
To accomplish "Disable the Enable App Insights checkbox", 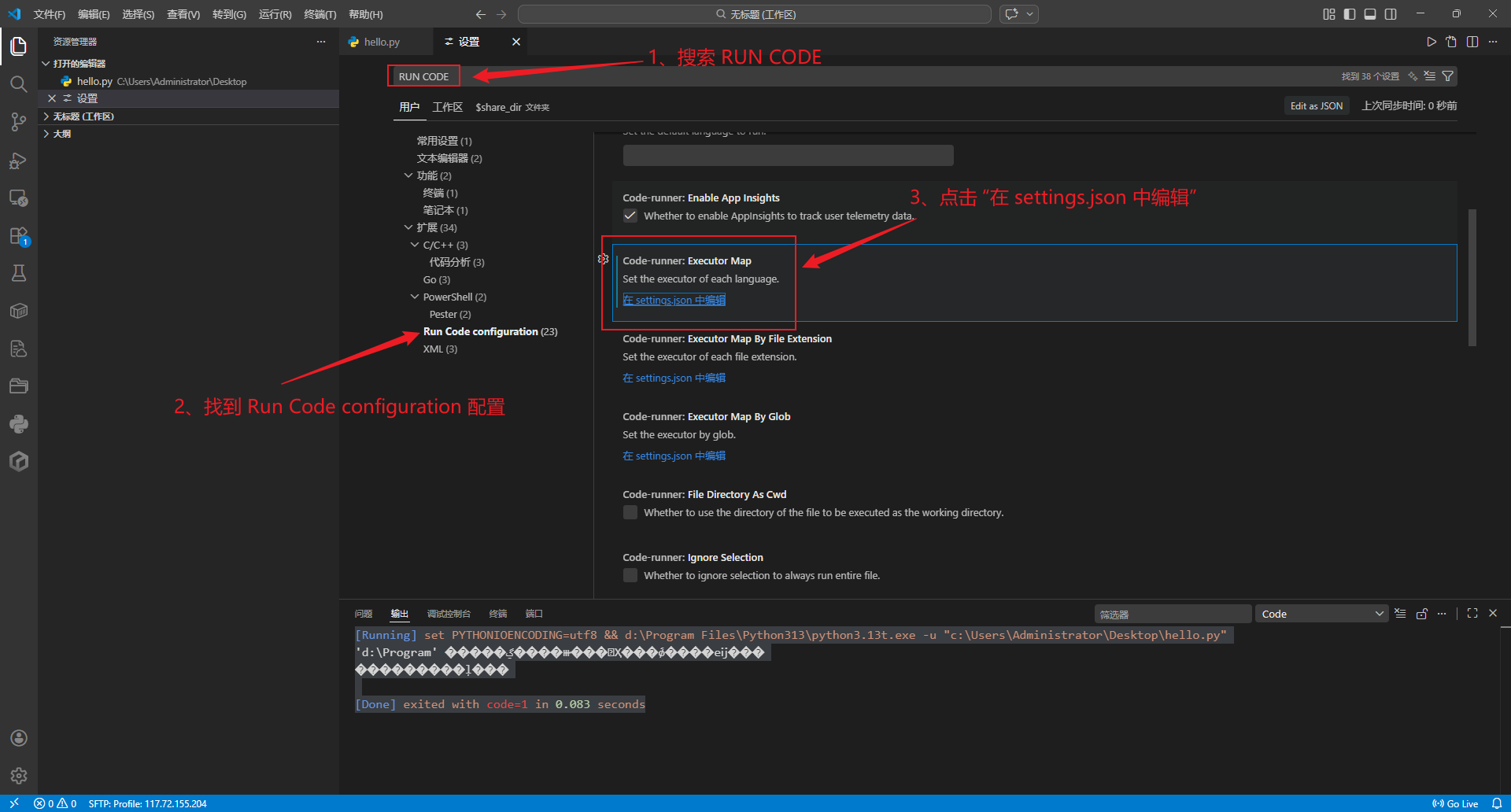I will point(630,216).
